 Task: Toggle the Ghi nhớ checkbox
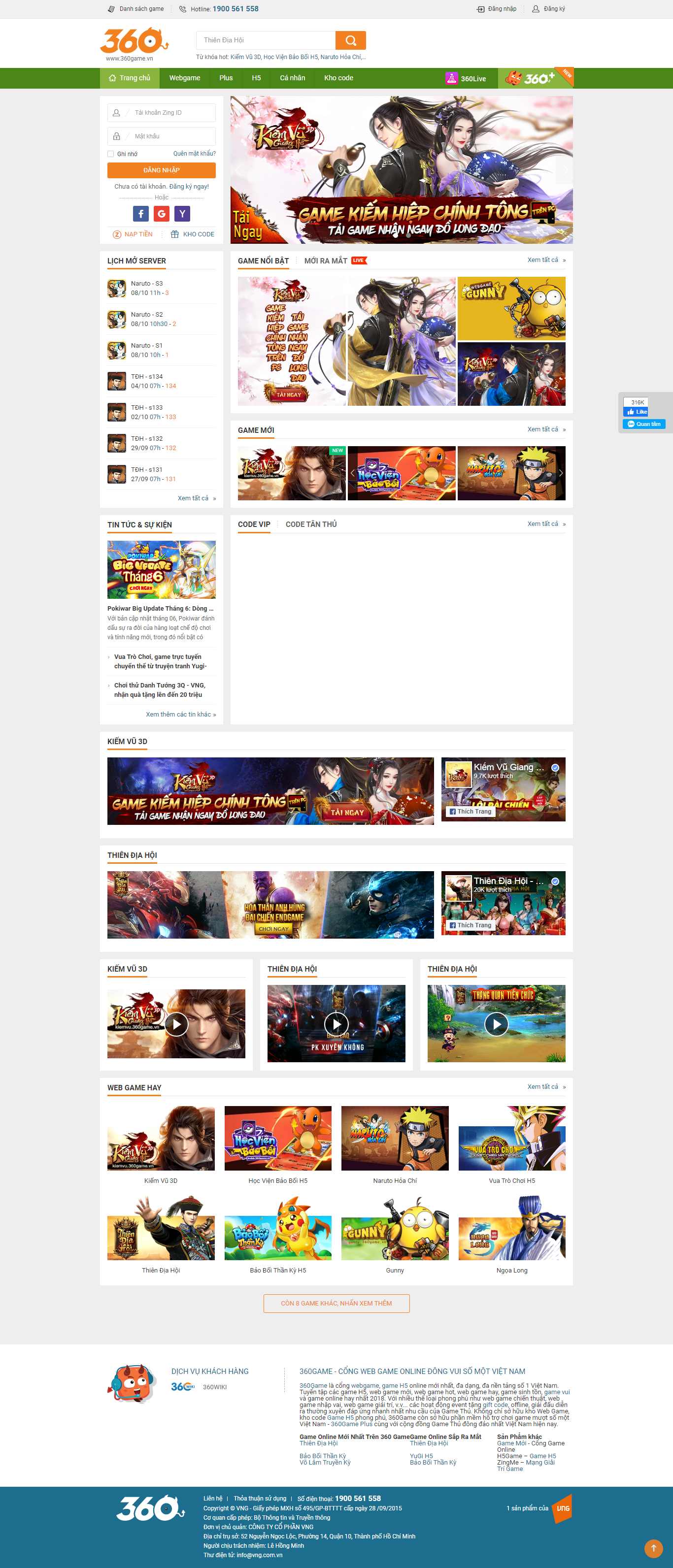[x=111, y=154]
